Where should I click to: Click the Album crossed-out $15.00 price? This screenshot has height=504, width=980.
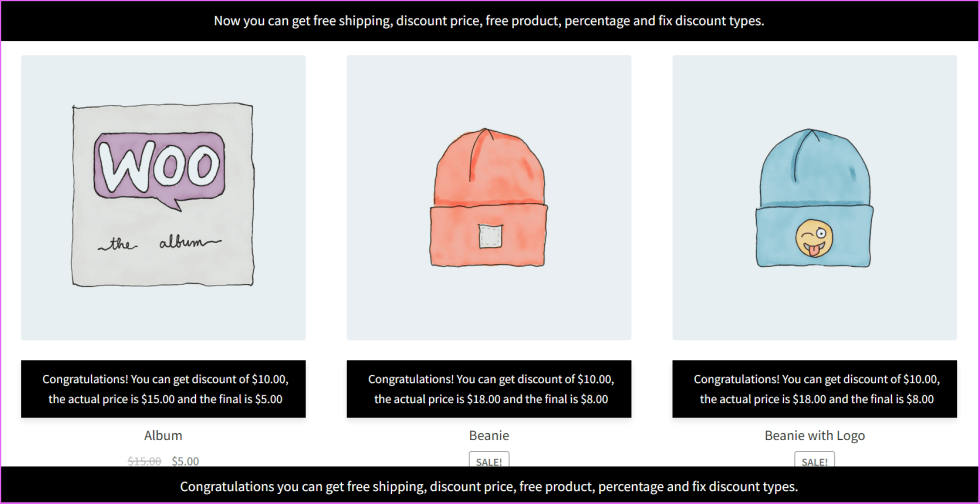tap(144, 461)
